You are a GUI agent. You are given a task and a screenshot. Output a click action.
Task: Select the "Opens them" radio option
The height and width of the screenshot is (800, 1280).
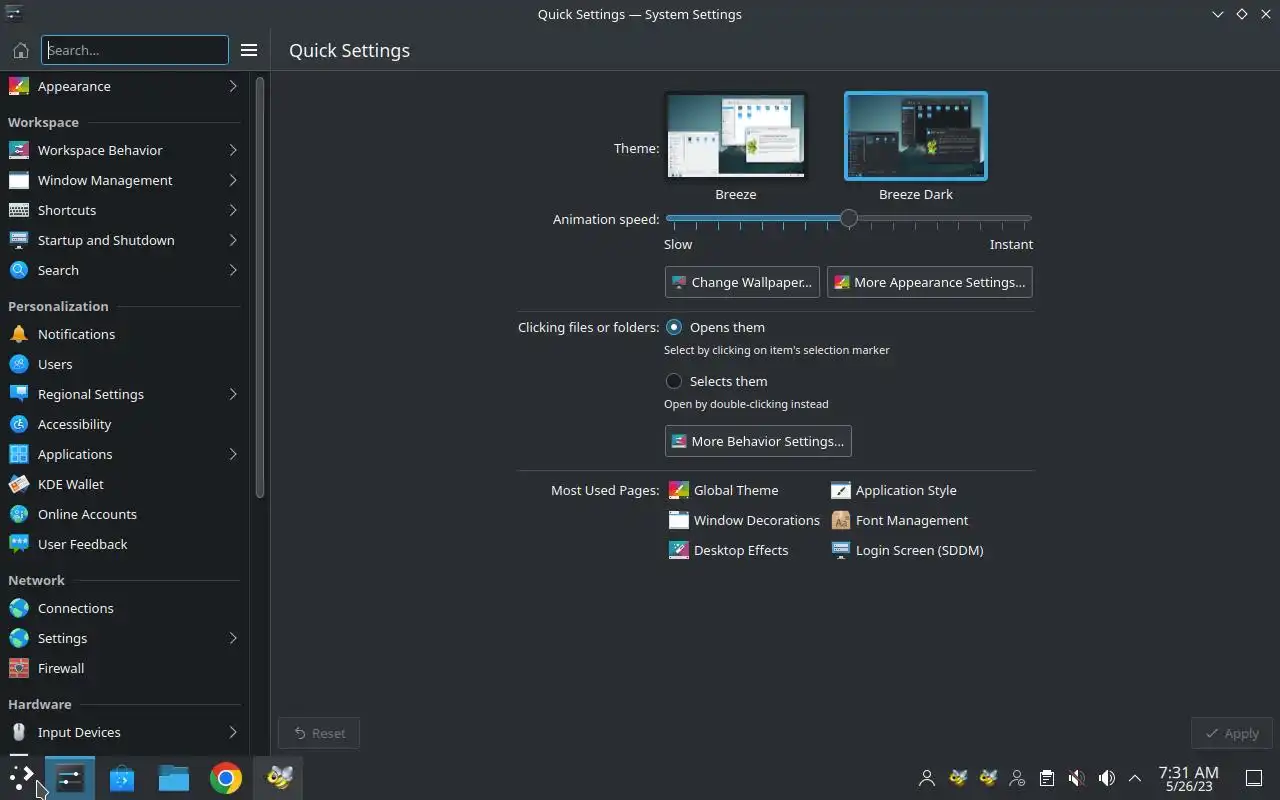pos(674,327)
